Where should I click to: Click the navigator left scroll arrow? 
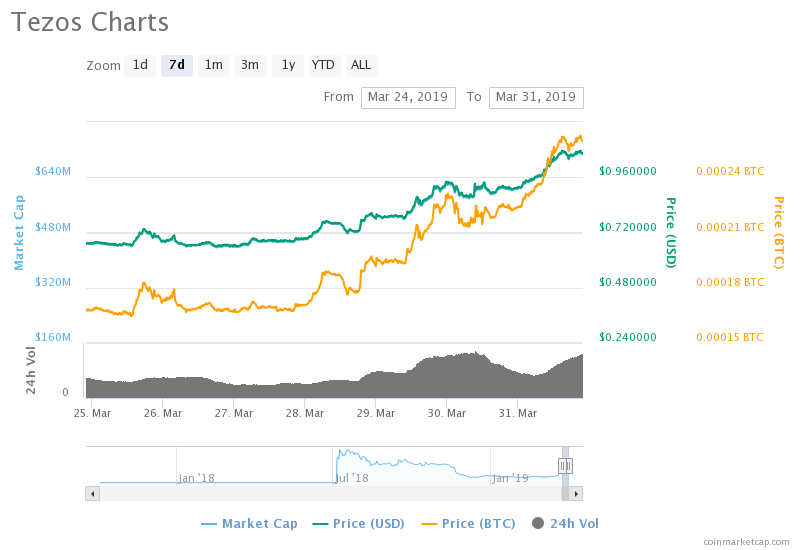pyautogui.click(x=92, y=493)
